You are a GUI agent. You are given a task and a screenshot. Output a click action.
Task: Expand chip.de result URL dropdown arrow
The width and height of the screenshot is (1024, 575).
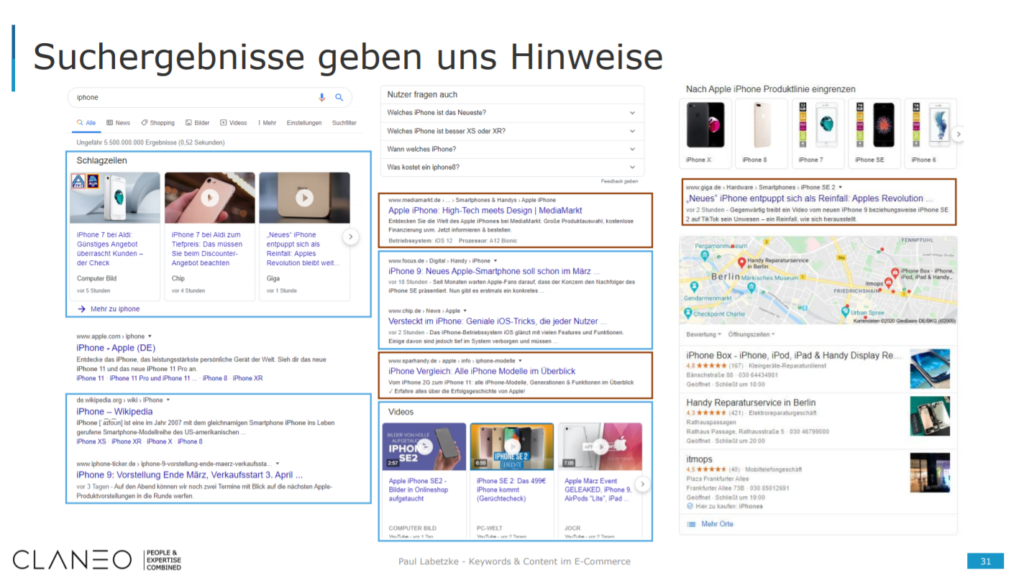point(465,311)
